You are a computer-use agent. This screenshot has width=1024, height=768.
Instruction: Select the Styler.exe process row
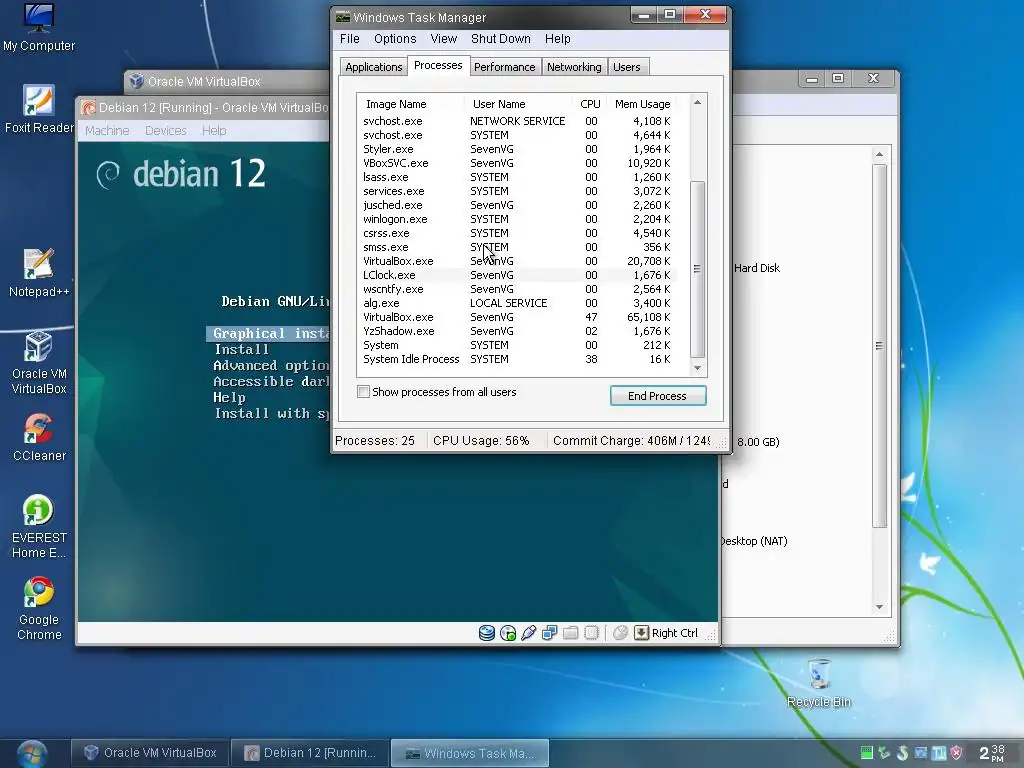click(x=517, y=150)
